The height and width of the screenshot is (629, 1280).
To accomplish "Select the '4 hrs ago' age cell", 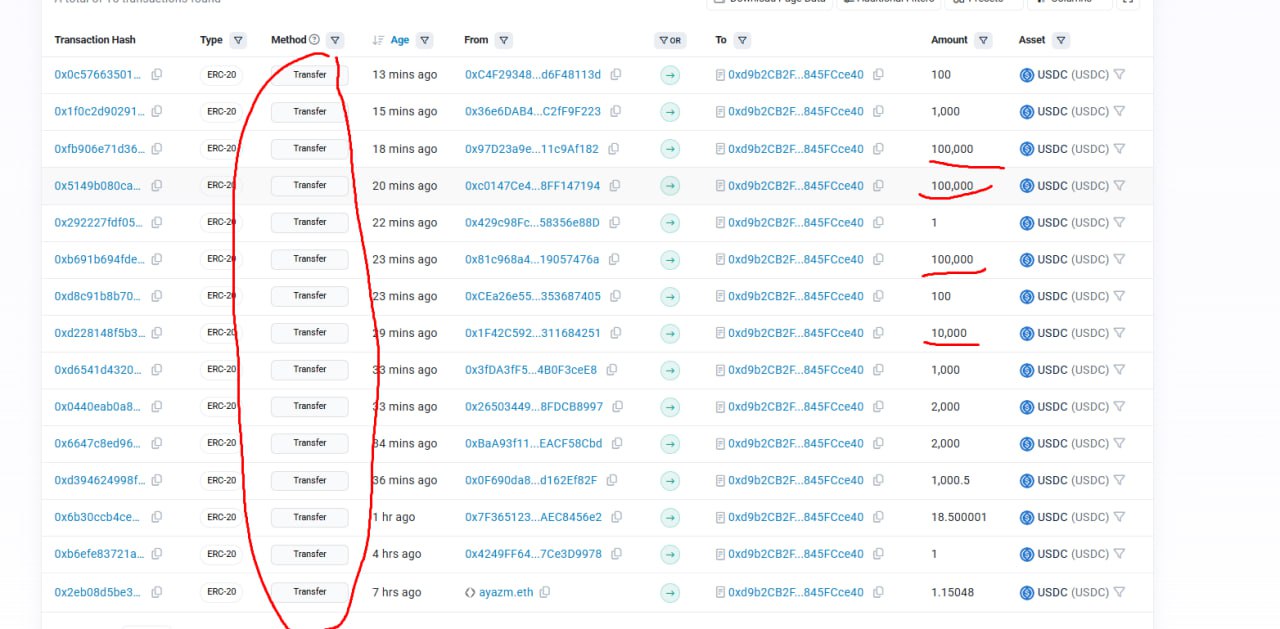I will pyautogui.click(x=397, y=555).
